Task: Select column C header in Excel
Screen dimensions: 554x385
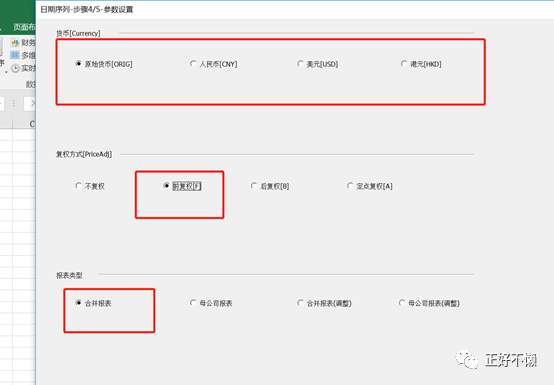Action: tap(24, 124)
